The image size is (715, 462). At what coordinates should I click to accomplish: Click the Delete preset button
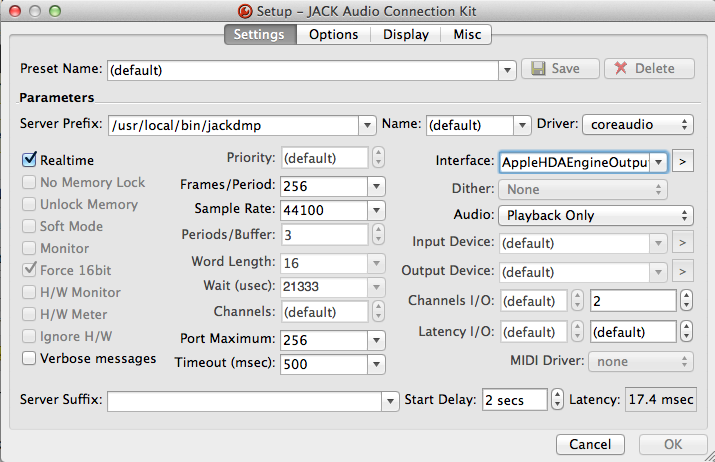pos(649,68)
